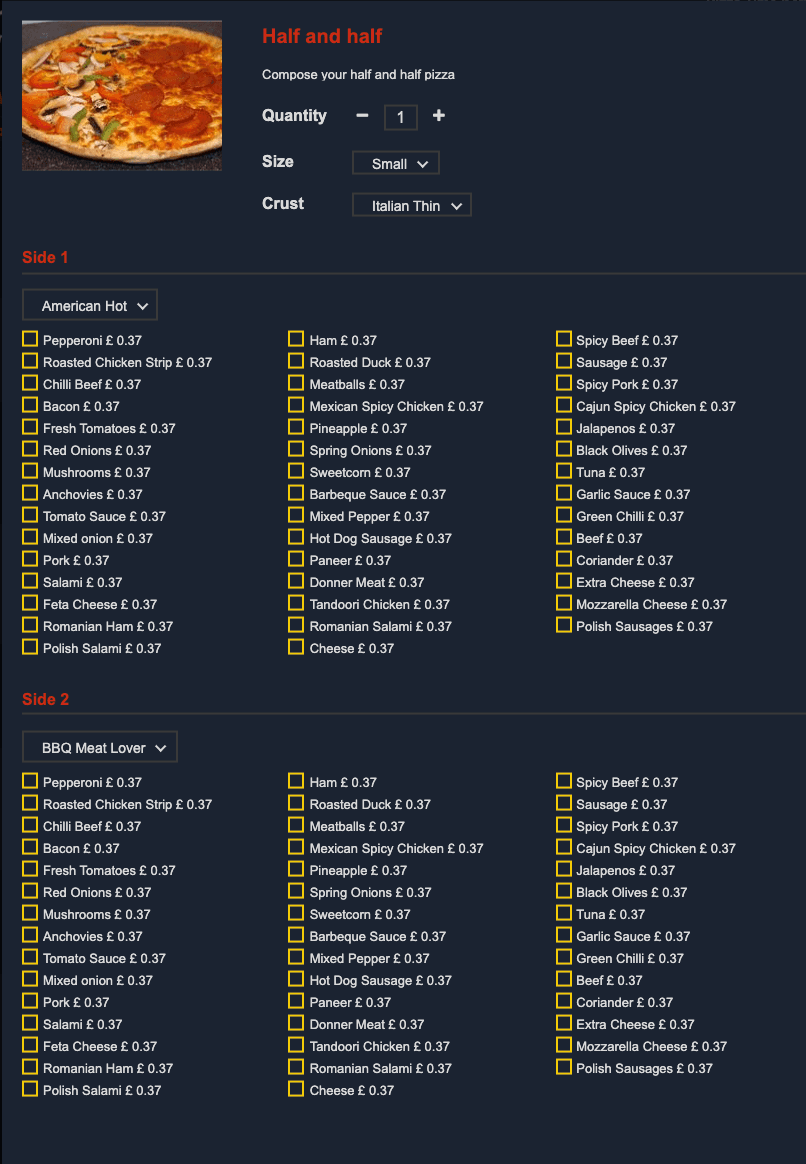Enable Barbeque Sauce under Side 2

[296, 935]
